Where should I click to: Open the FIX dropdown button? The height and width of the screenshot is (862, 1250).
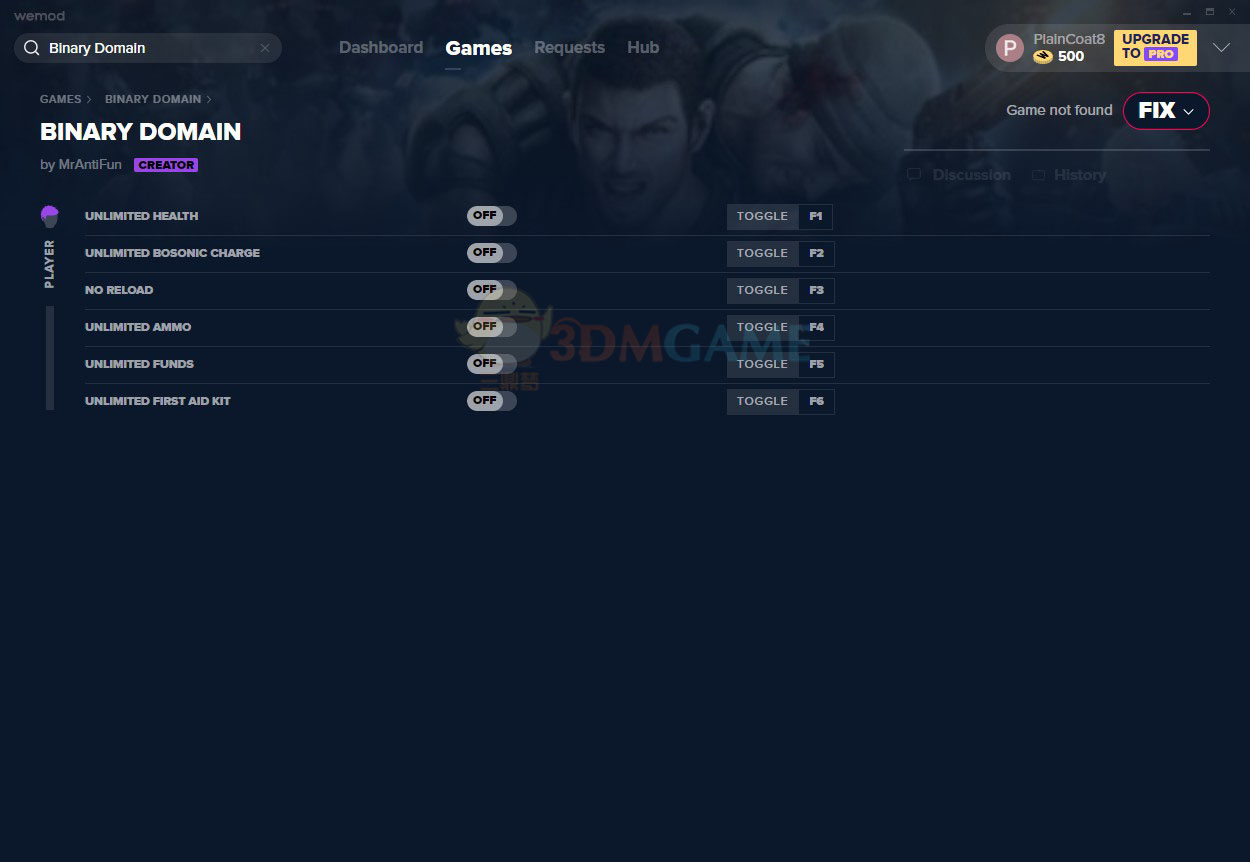point(1166,111)
